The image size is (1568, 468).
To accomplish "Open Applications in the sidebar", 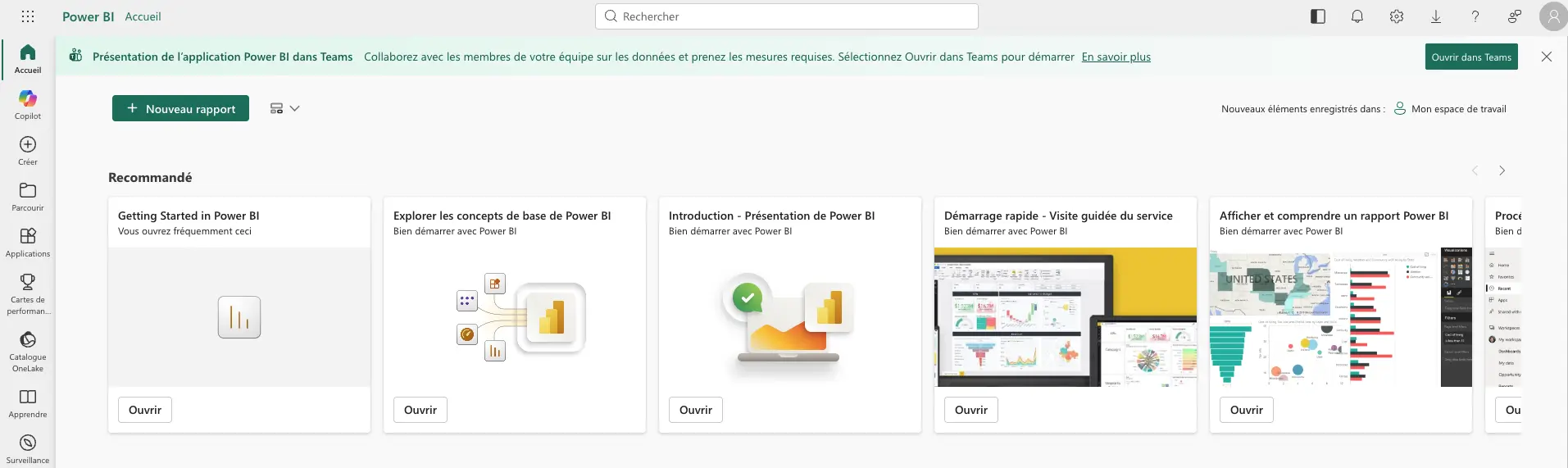I will 28,243.
